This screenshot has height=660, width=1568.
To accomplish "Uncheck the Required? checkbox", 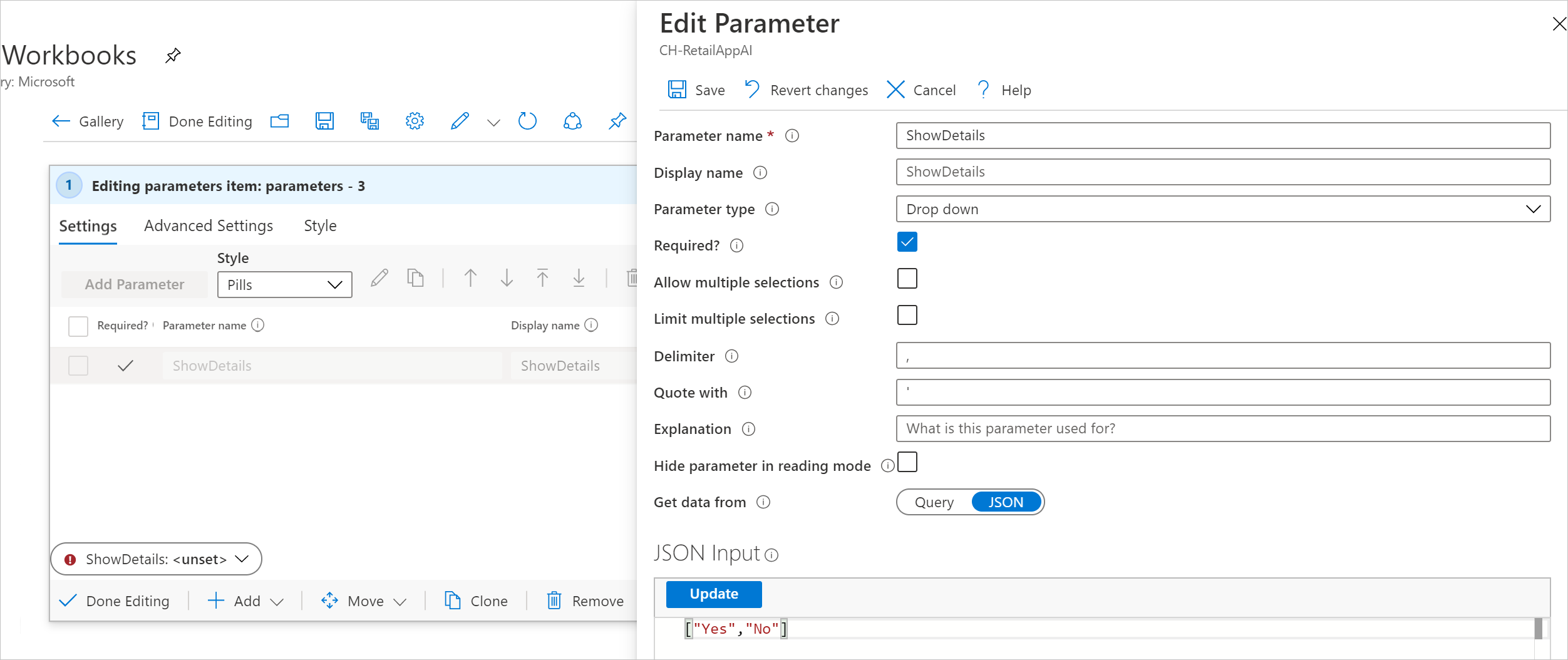I will [907, 242].
